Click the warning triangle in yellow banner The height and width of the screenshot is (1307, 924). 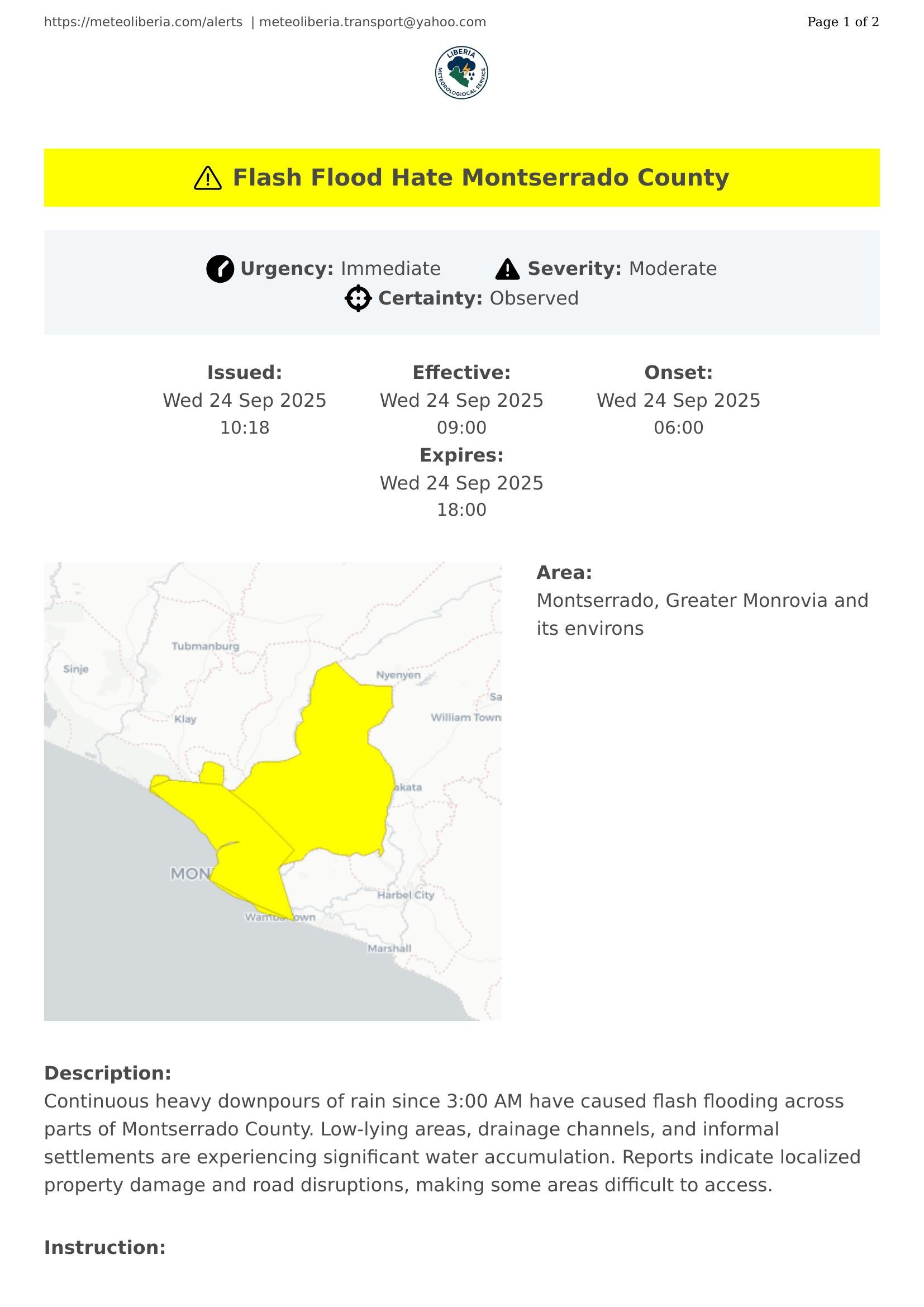[208, 178]
